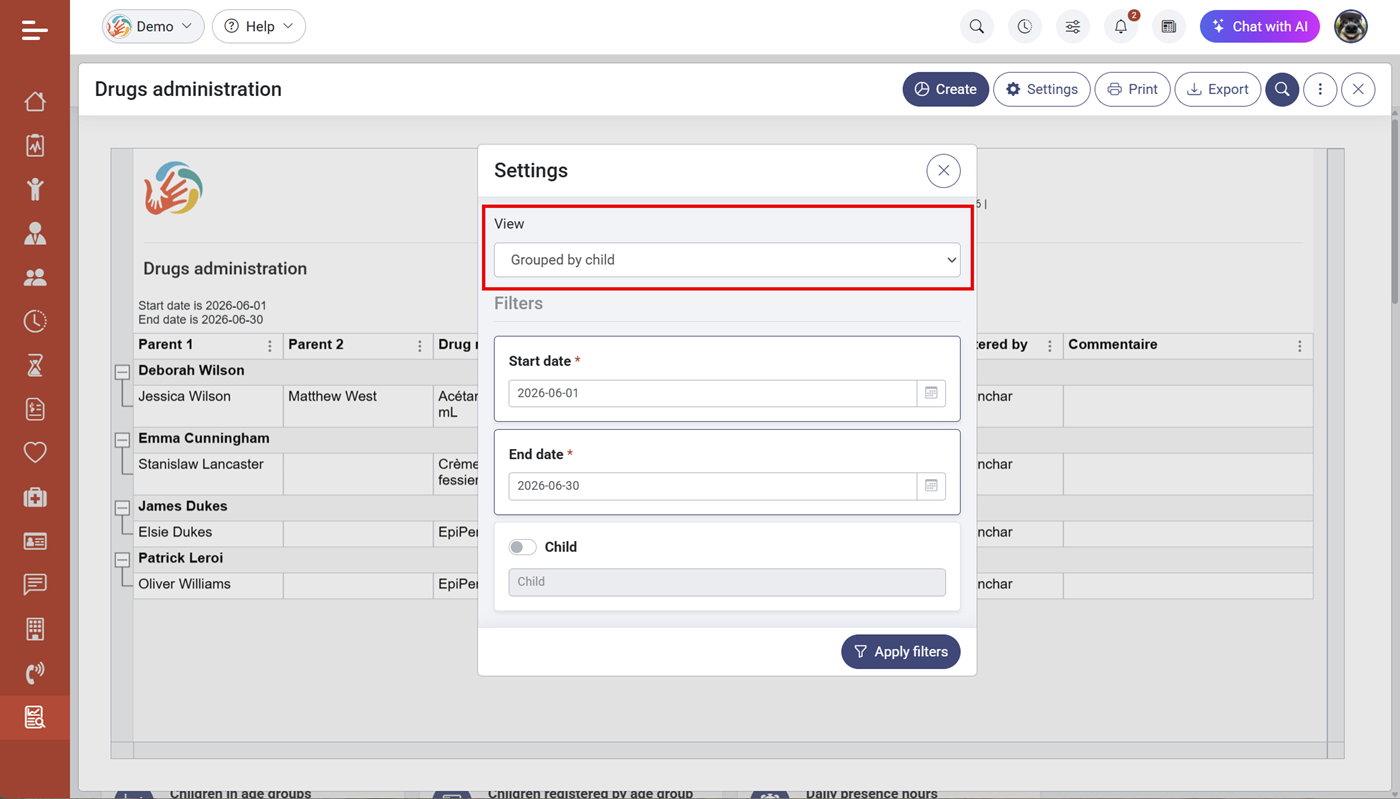Screen dimensions: 1400x799
Task: Open the child figure sidebar icon
Action: point(35,189)
